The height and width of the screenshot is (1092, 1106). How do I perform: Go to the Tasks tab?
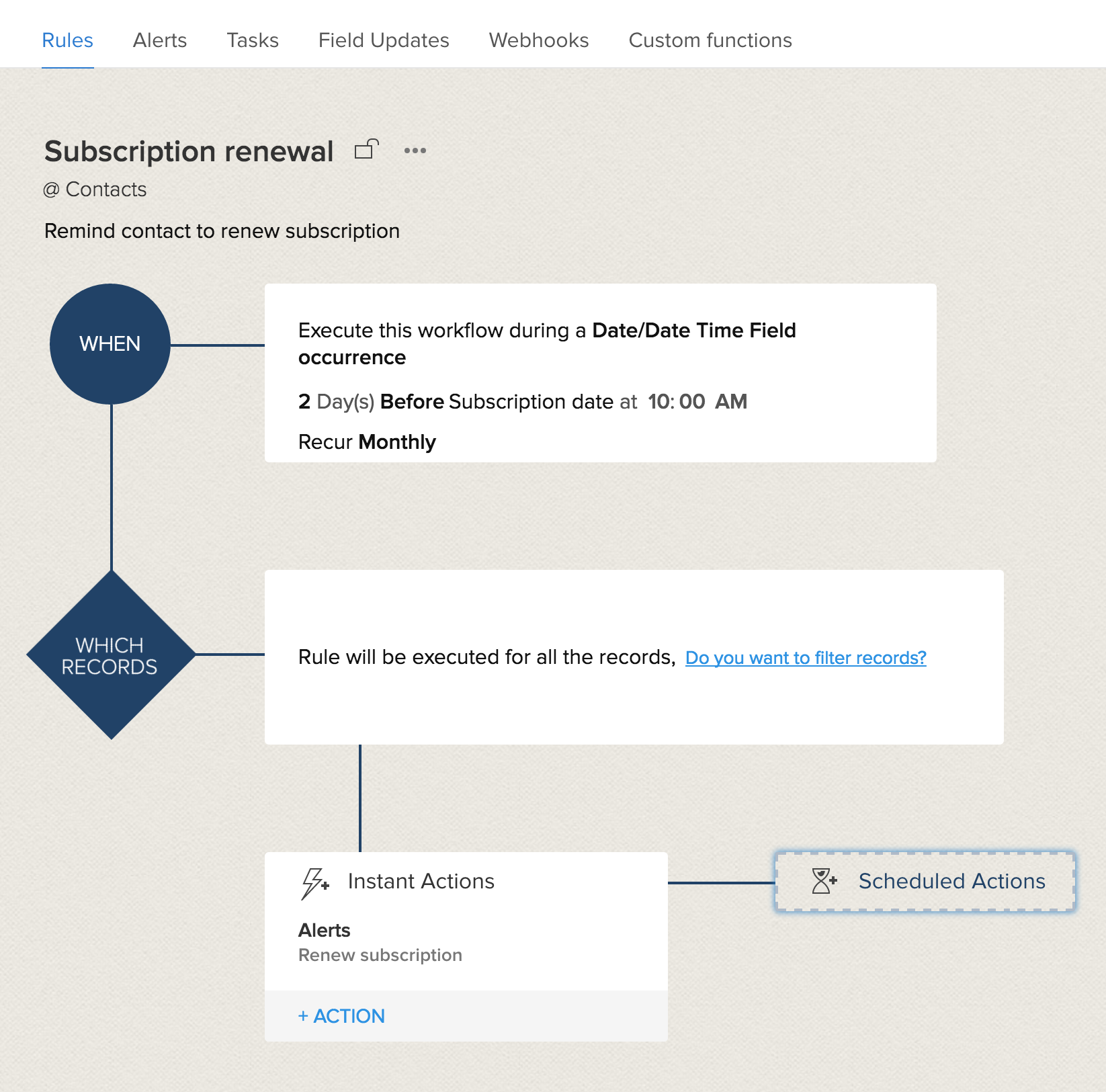253,40
